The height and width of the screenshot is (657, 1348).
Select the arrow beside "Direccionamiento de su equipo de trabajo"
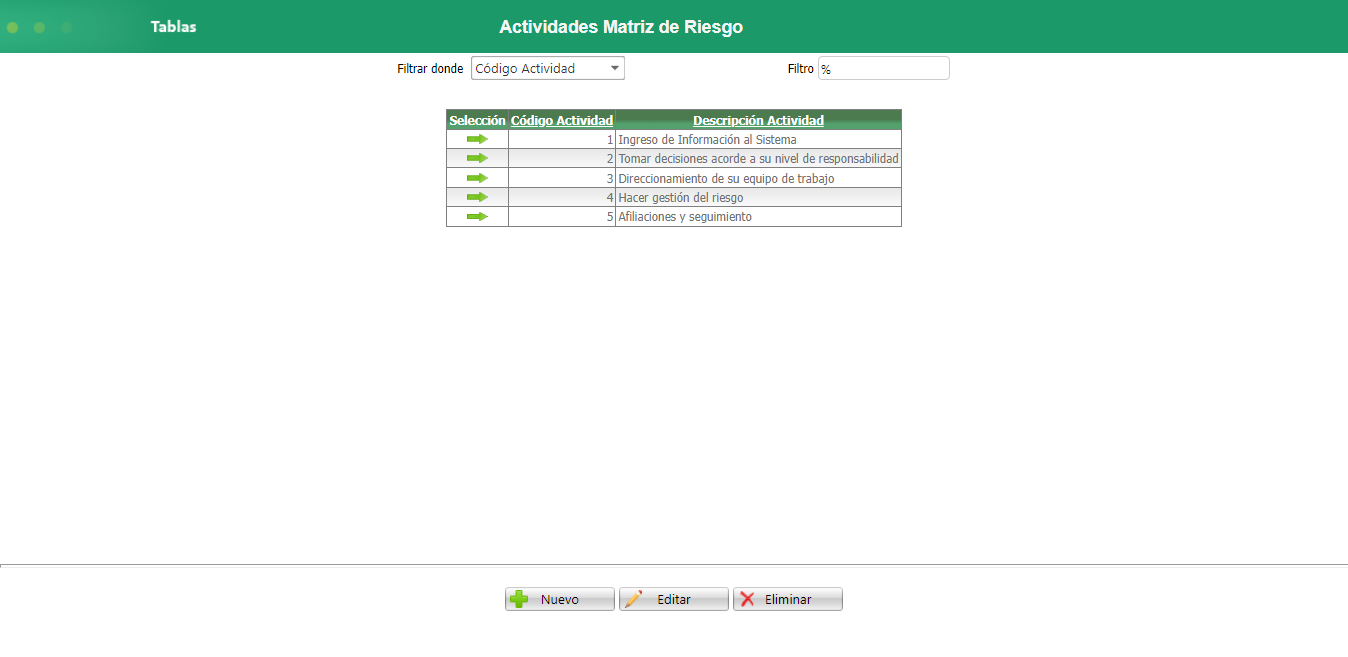tap(477, 177)
